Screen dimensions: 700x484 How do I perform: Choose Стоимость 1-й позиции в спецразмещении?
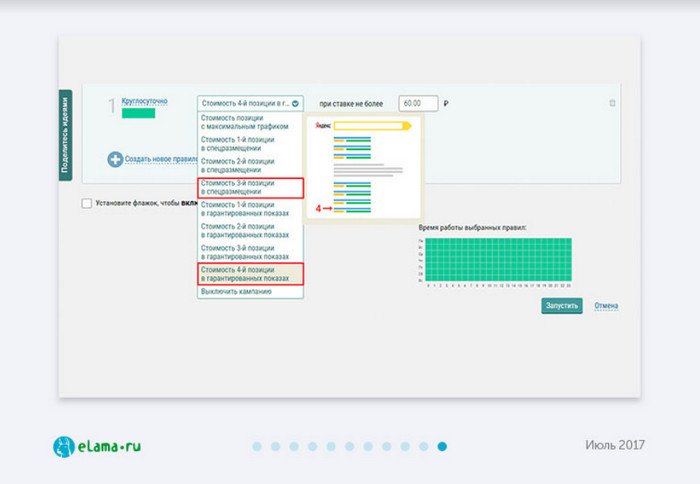[x=250, y=144]
